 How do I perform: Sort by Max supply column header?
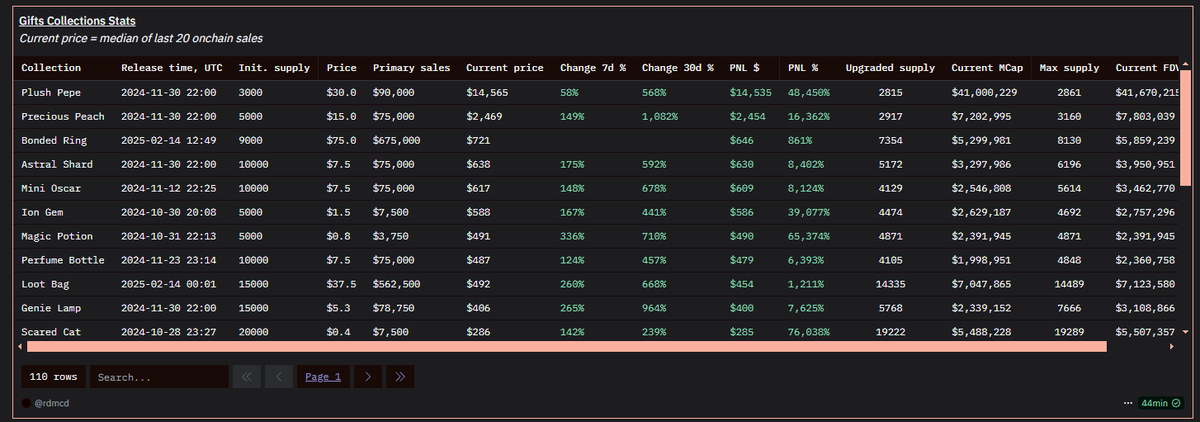[1069, 68]
